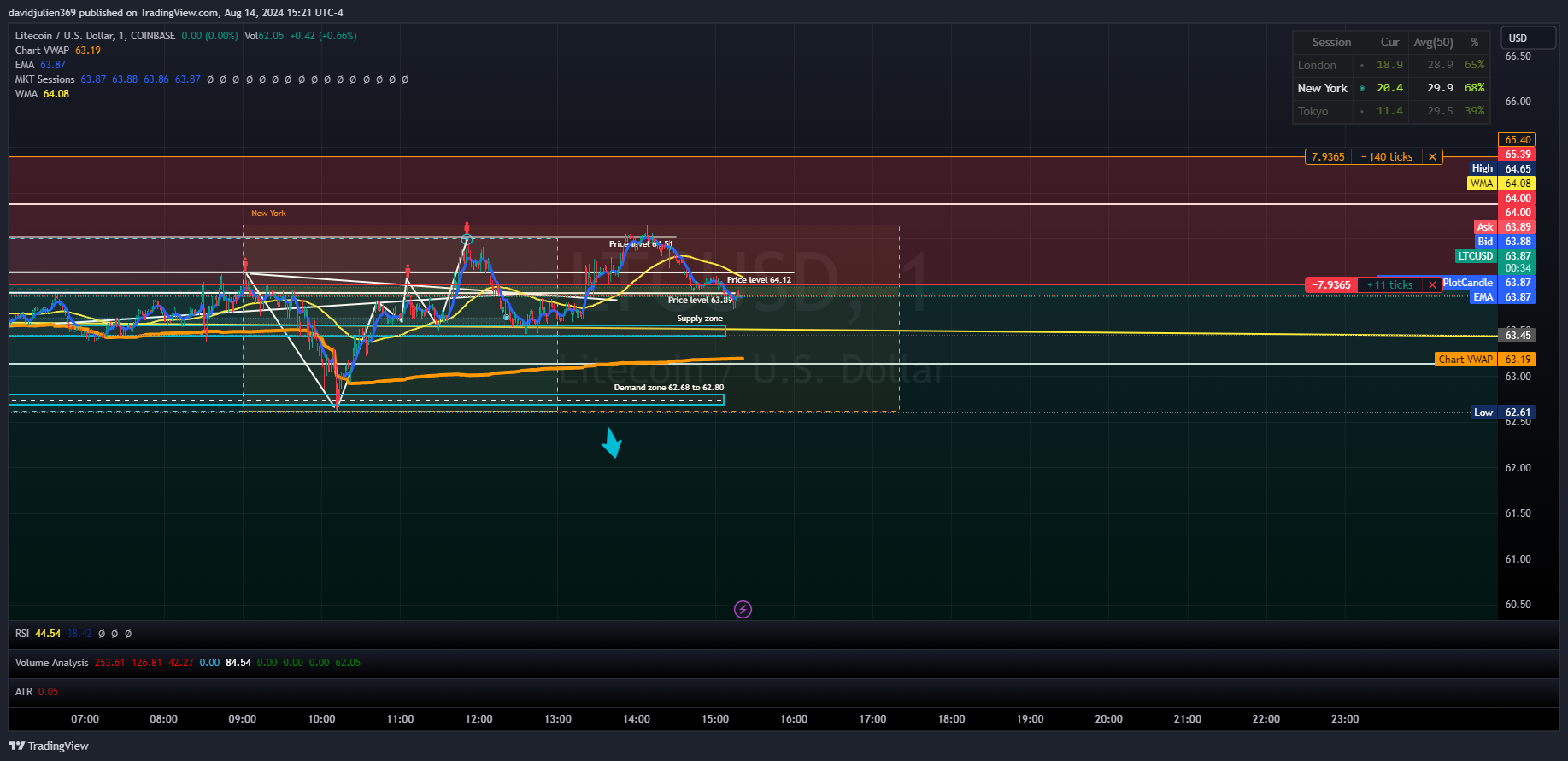This screenshot has width=1568, height=761.
Task: Close the orange 7.9365 order line
Action: [x=1432, y=157]
